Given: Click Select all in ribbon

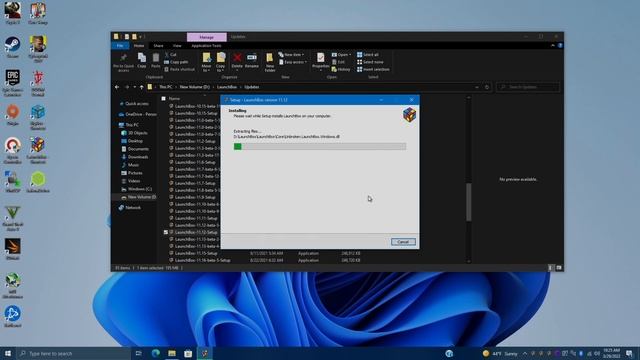Looking at the screenshot, I should [x=368, y=54].
